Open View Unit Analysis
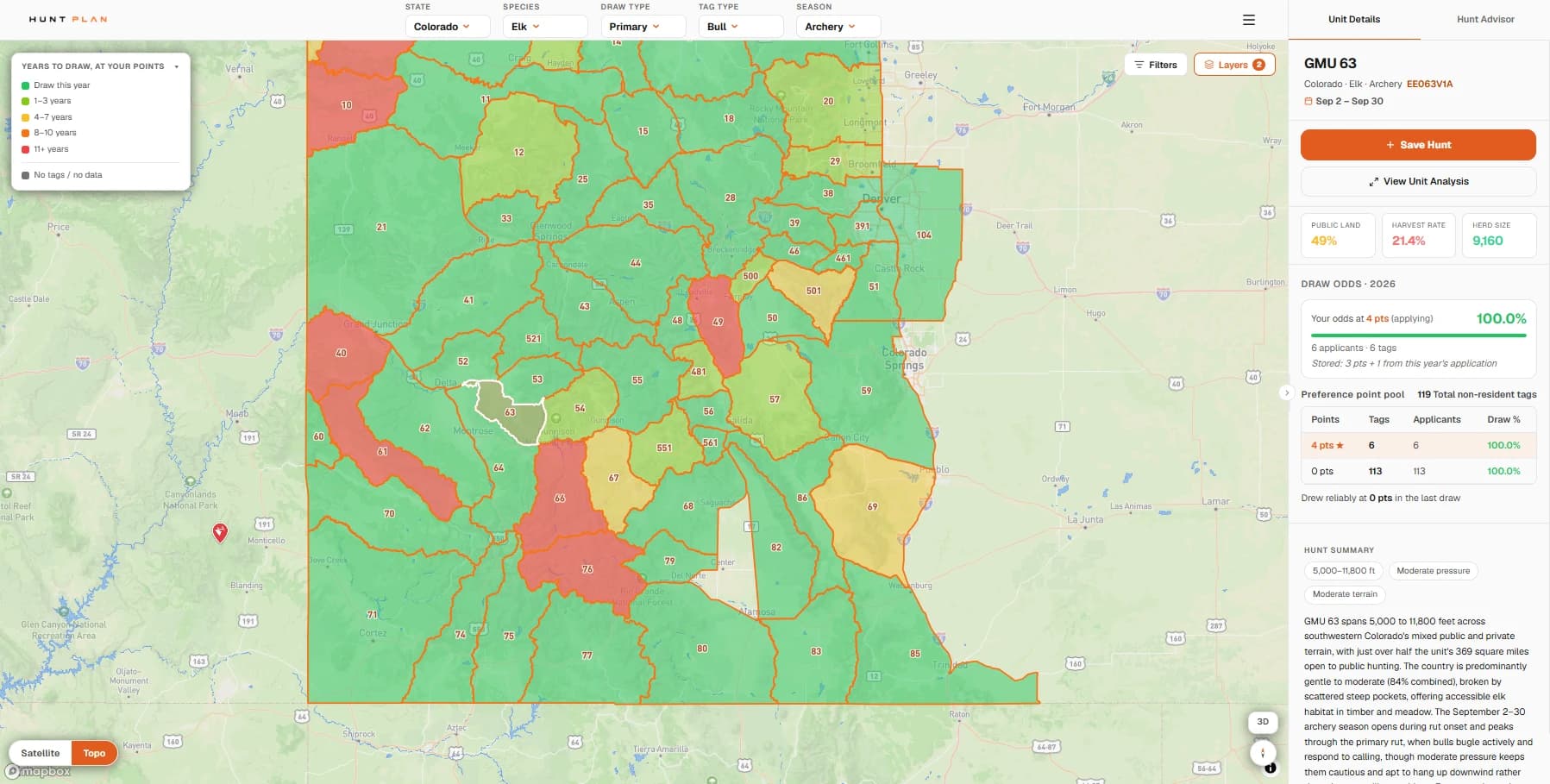The image size is (1550, 784). [1418, 181]
